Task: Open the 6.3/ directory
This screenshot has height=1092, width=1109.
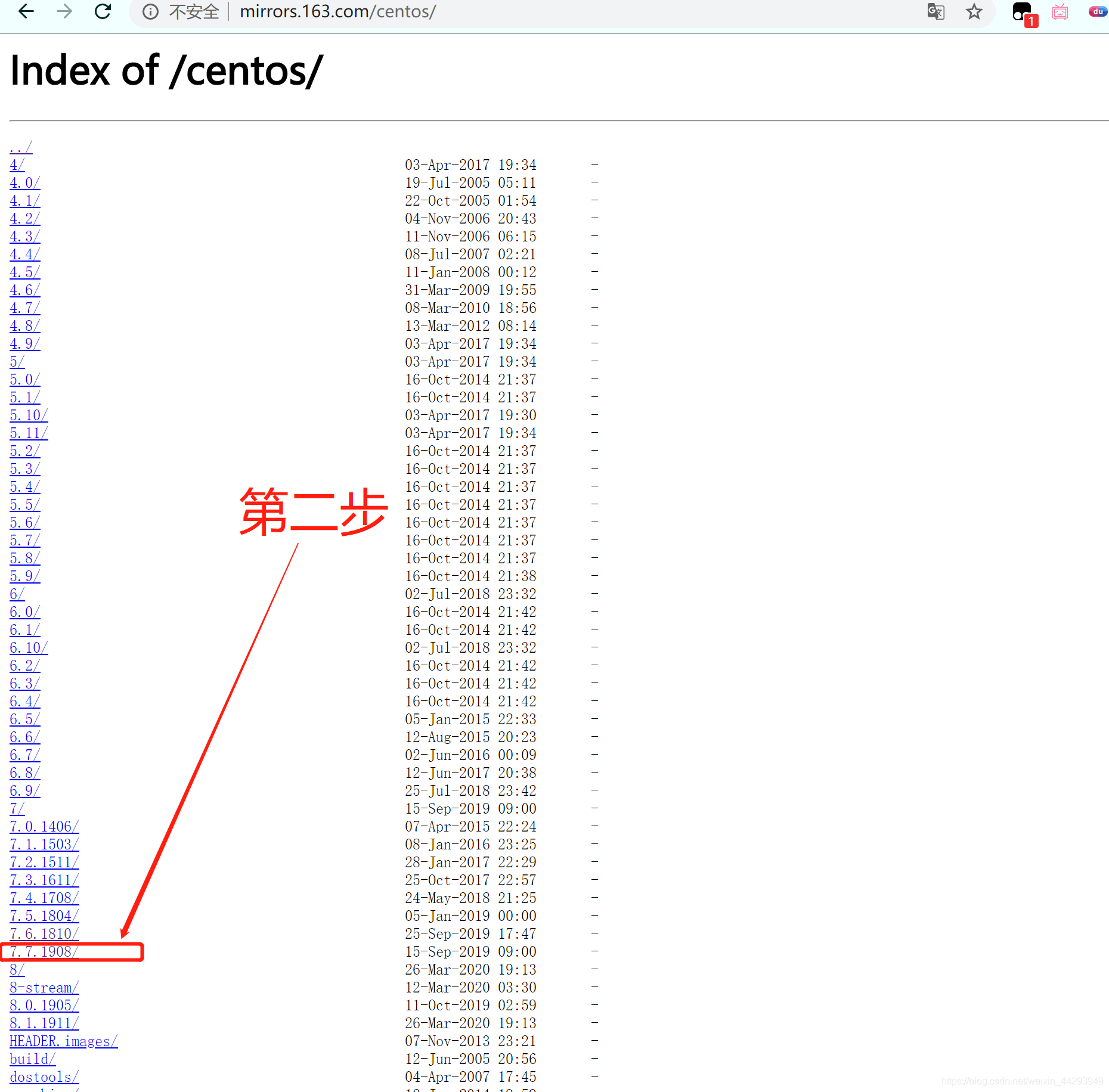Action: point(25,683)
